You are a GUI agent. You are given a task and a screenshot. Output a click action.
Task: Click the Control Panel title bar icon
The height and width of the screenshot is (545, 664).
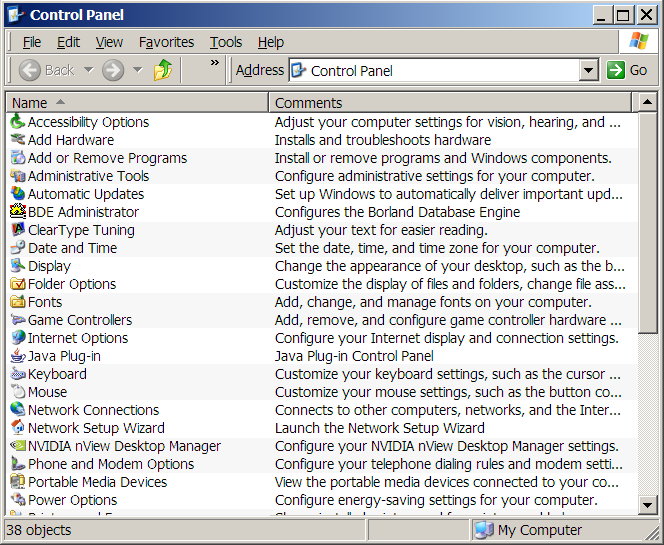[x=16, y=15]
